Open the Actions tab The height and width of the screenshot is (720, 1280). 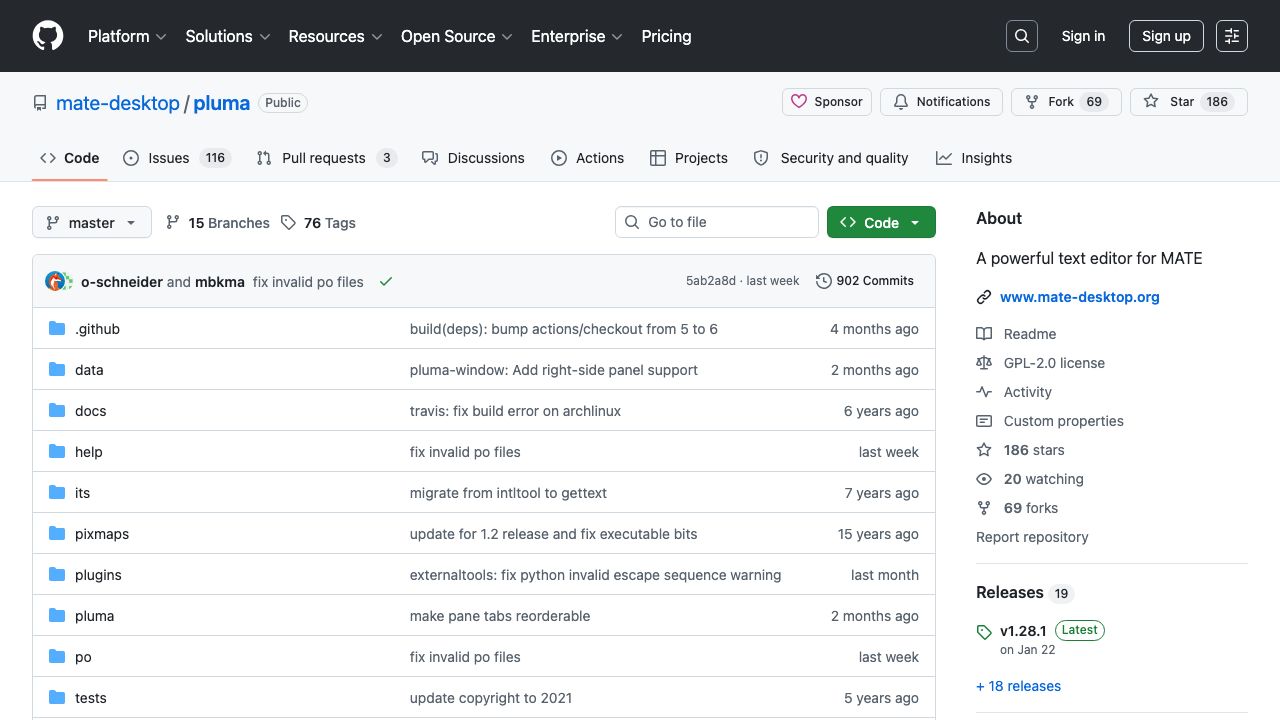pos(587,158)
